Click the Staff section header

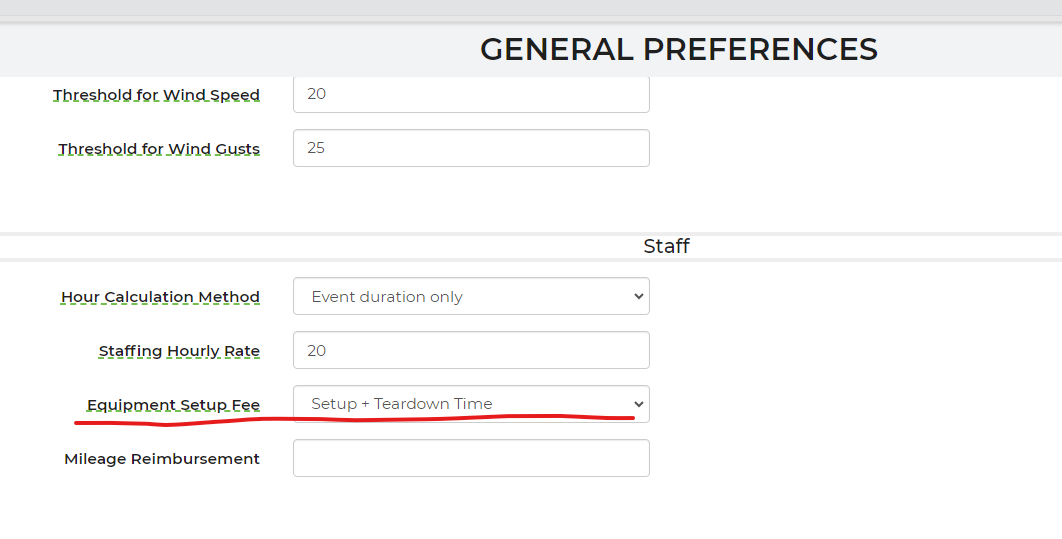666,246
